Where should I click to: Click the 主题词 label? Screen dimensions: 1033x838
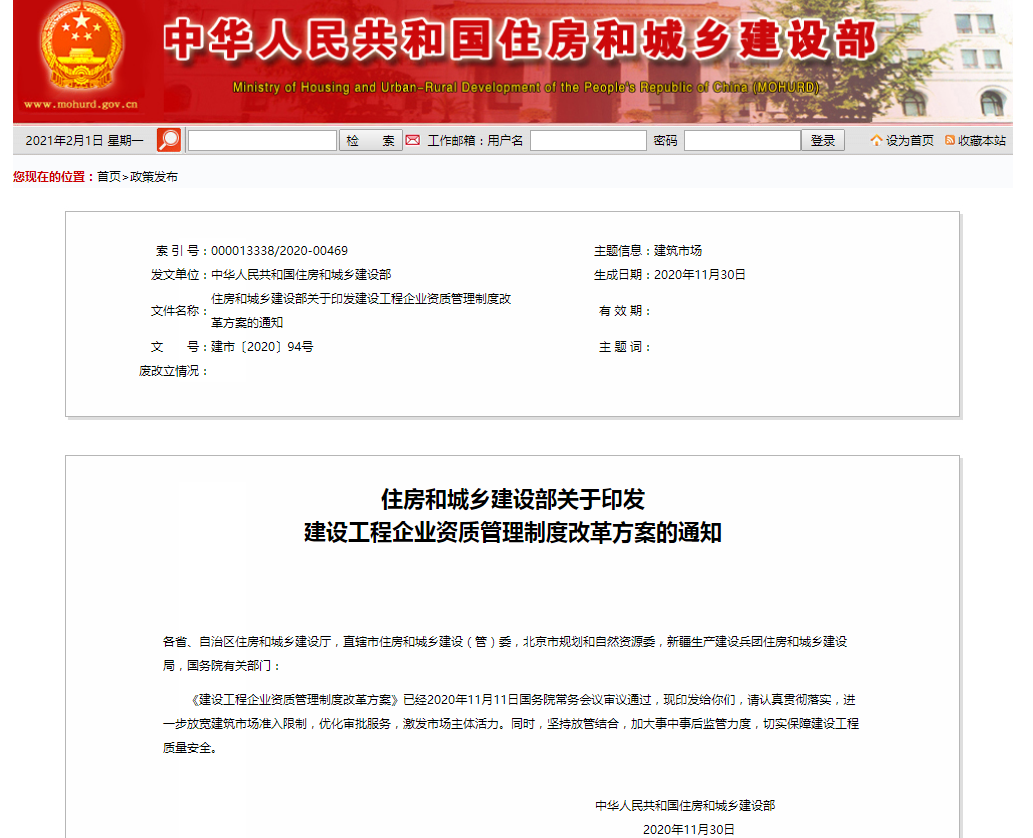tap(625, 347)
